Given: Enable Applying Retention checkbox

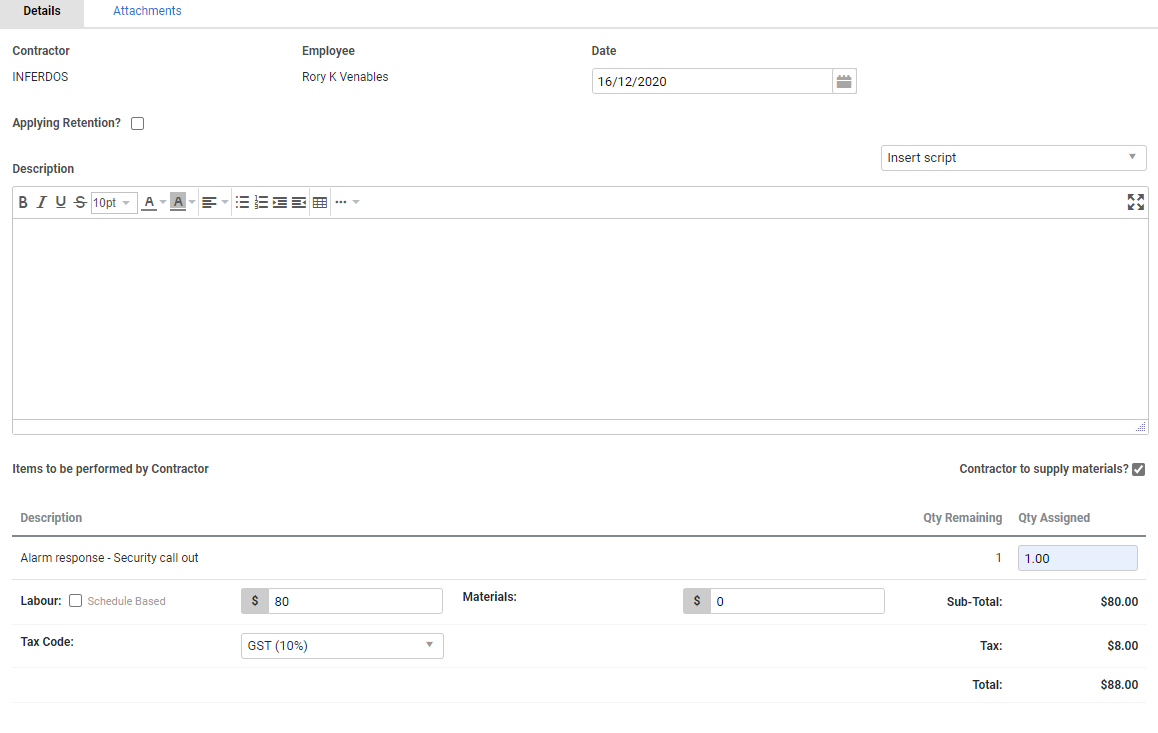Looking at the screenshot, I should (137, 123).
